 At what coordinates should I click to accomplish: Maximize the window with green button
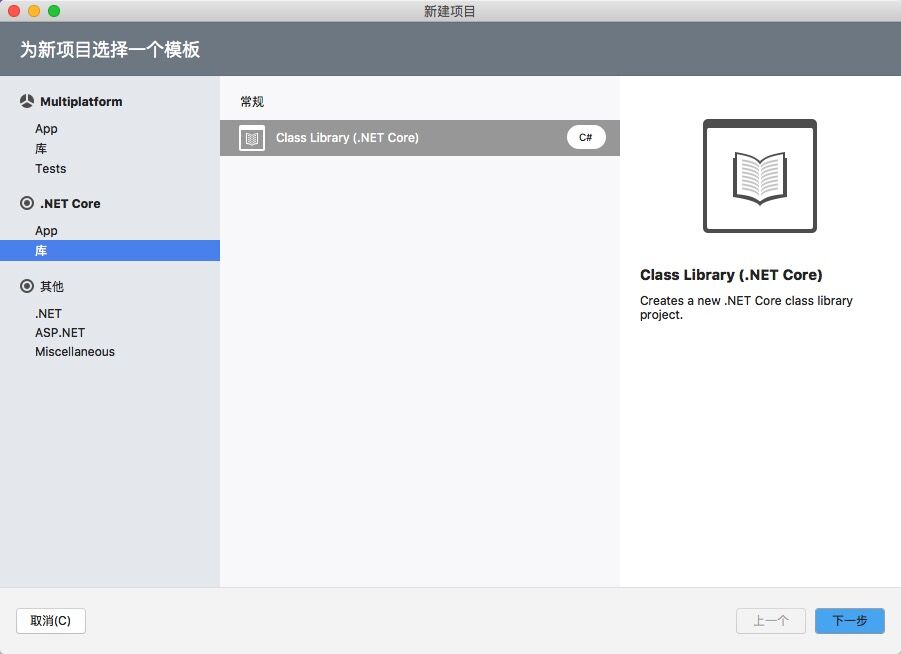pos(54,11)
